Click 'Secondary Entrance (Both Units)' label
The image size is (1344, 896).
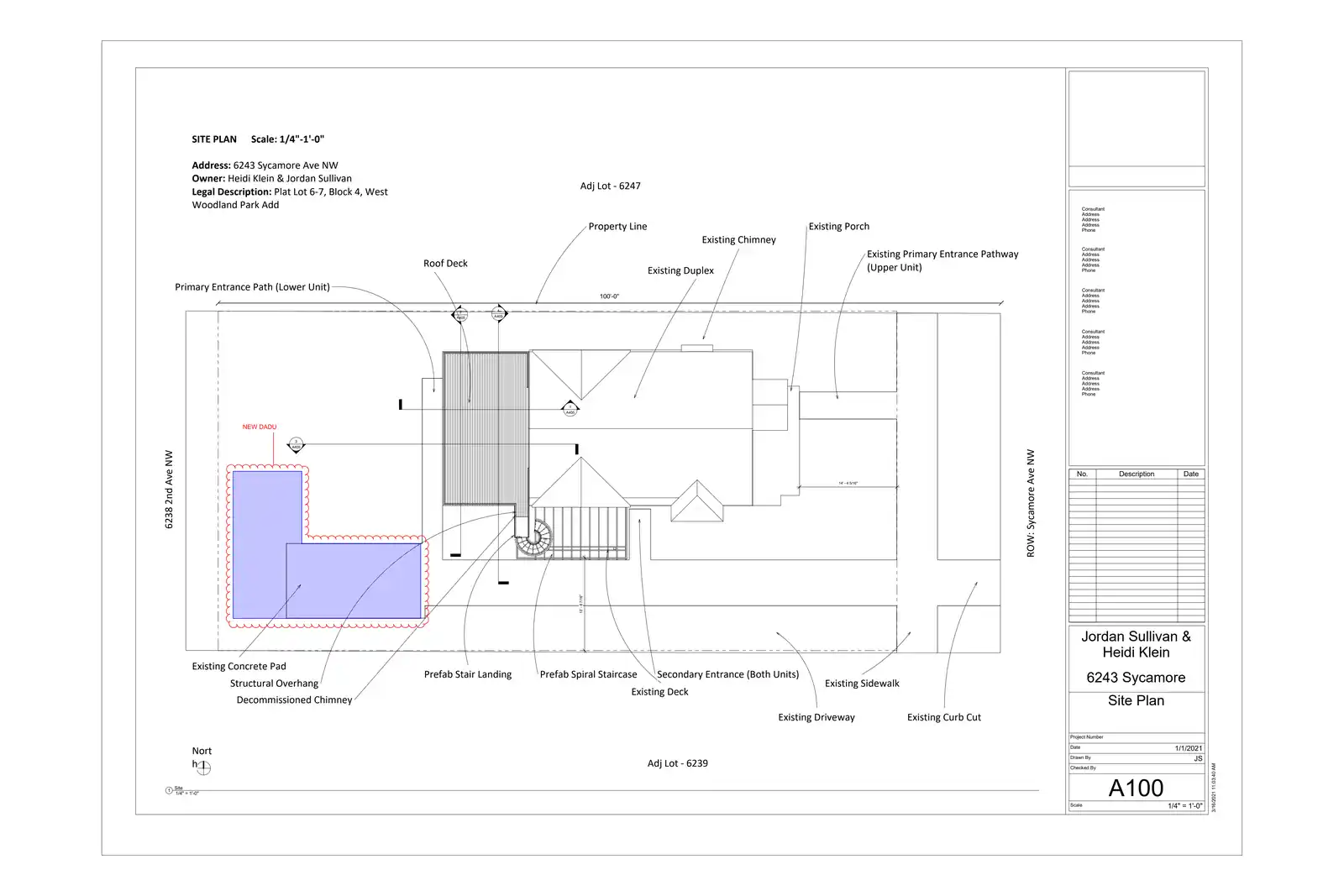tap(727, 674)
